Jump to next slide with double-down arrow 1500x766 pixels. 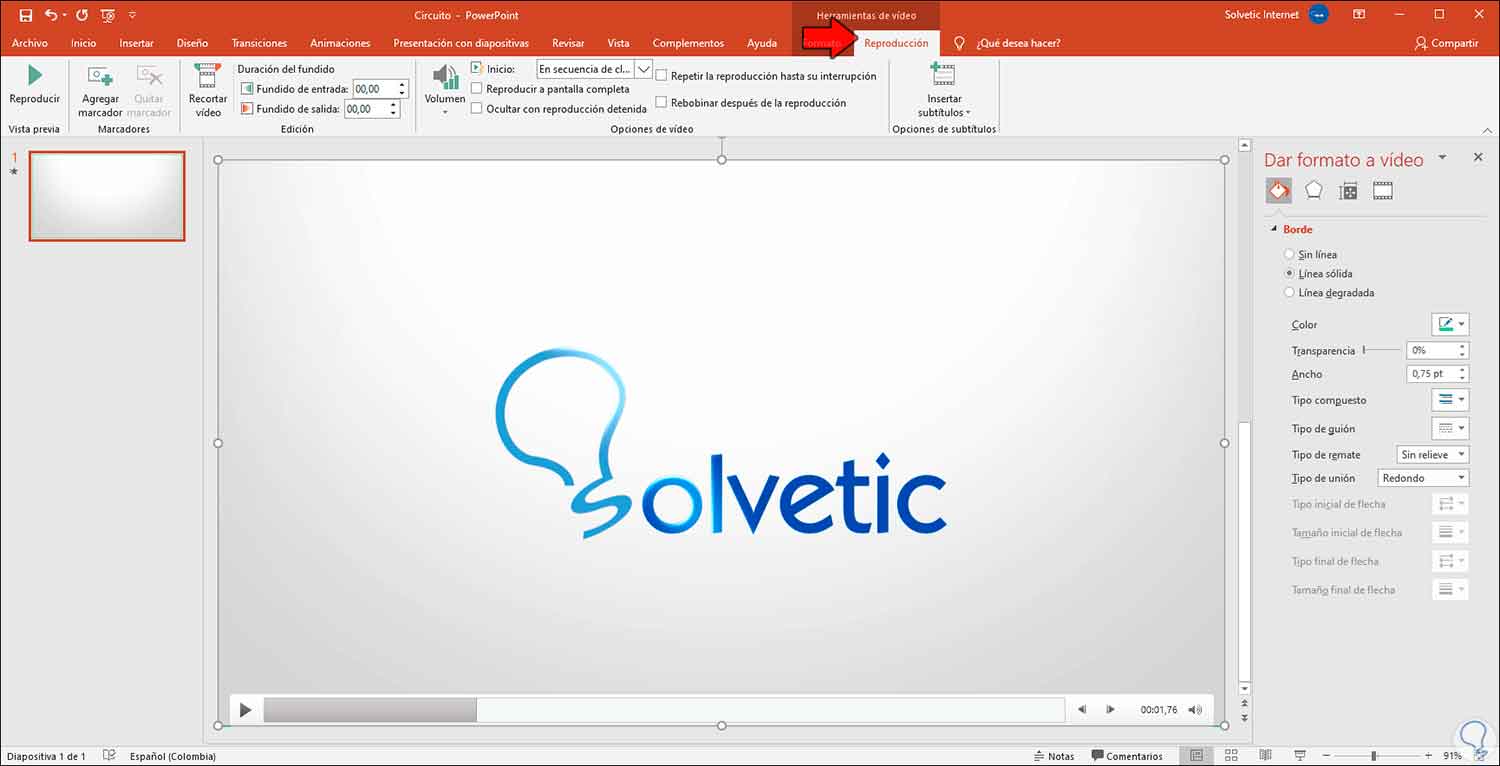[1244, 719]
